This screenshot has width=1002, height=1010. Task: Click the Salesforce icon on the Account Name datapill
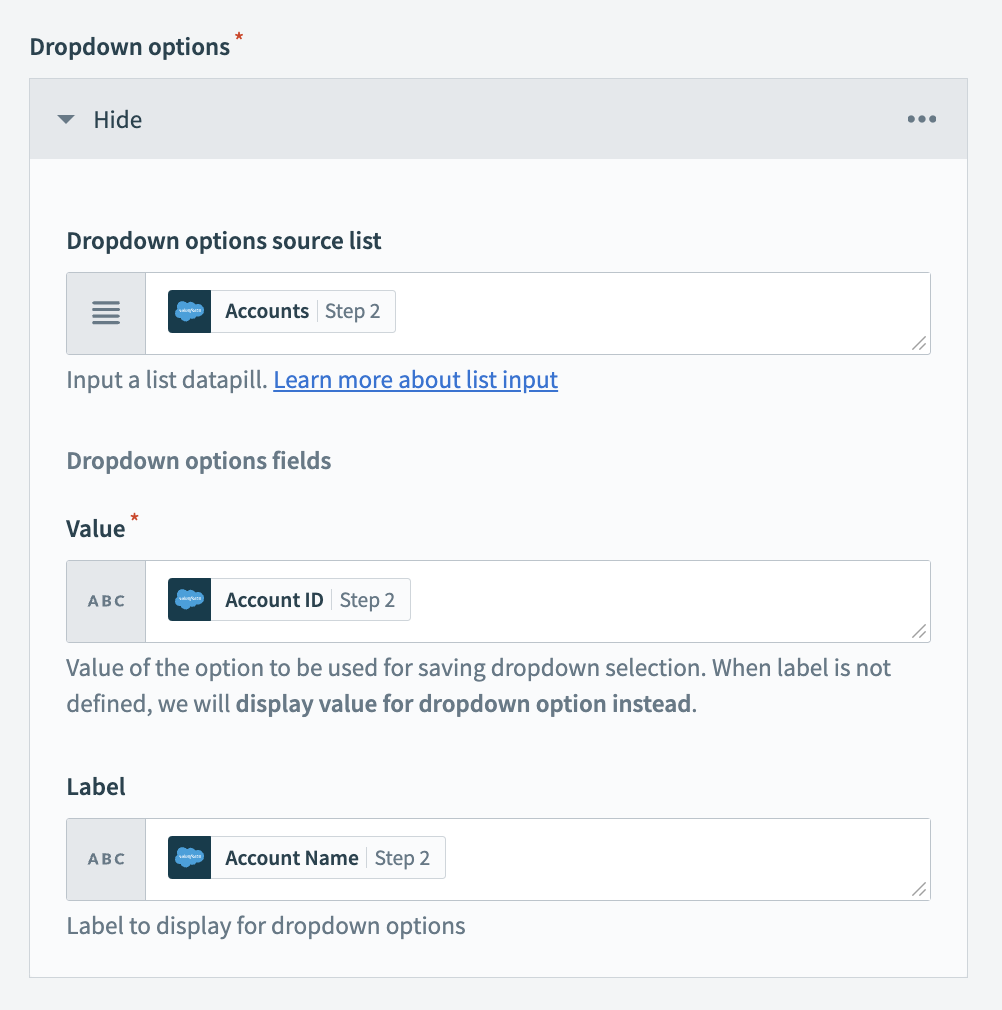tap(189, 857)
